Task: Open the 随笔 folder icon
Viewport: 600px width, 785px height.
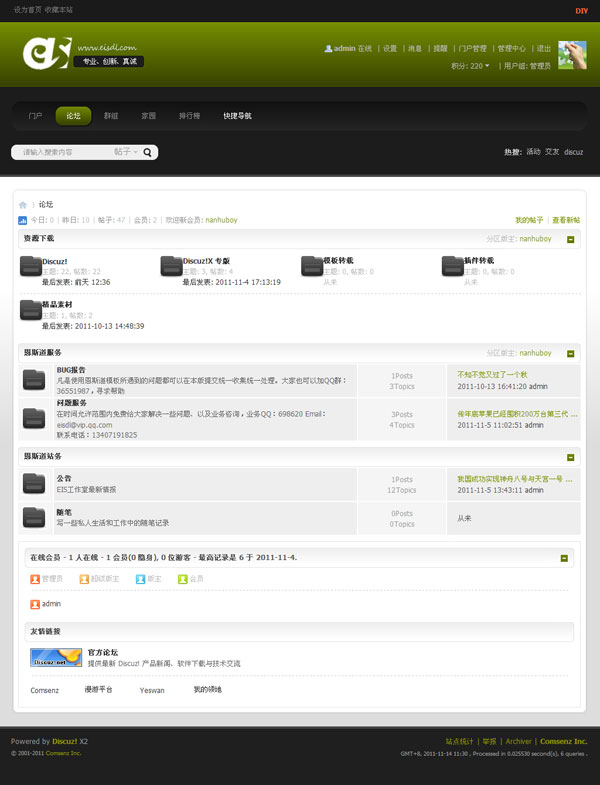Action: pyautogui.click(x=34, y=517)
